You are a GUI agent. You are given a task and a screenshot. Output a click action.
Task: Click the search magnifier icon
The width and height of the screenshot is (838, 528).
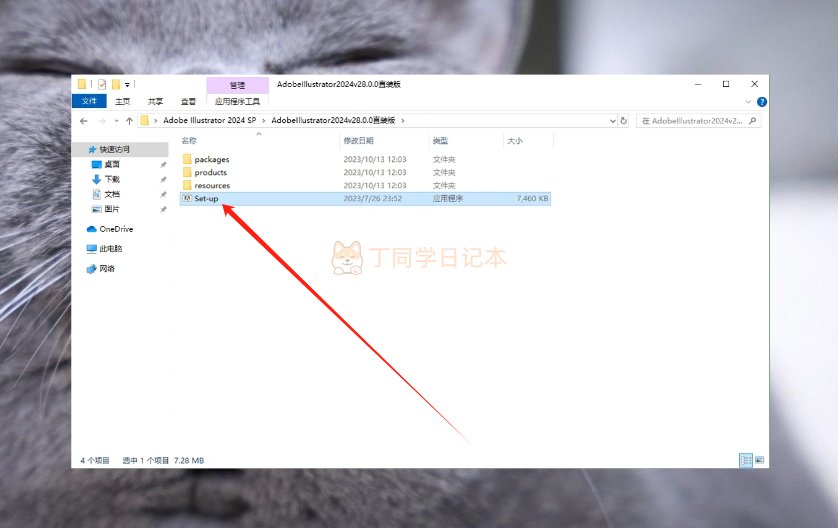point(752,121)
